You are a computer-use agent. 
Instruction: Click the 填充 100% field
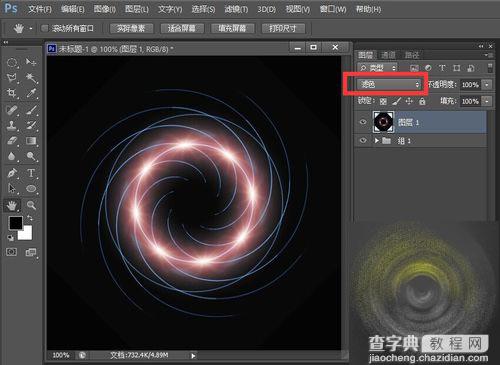[471, 101]
